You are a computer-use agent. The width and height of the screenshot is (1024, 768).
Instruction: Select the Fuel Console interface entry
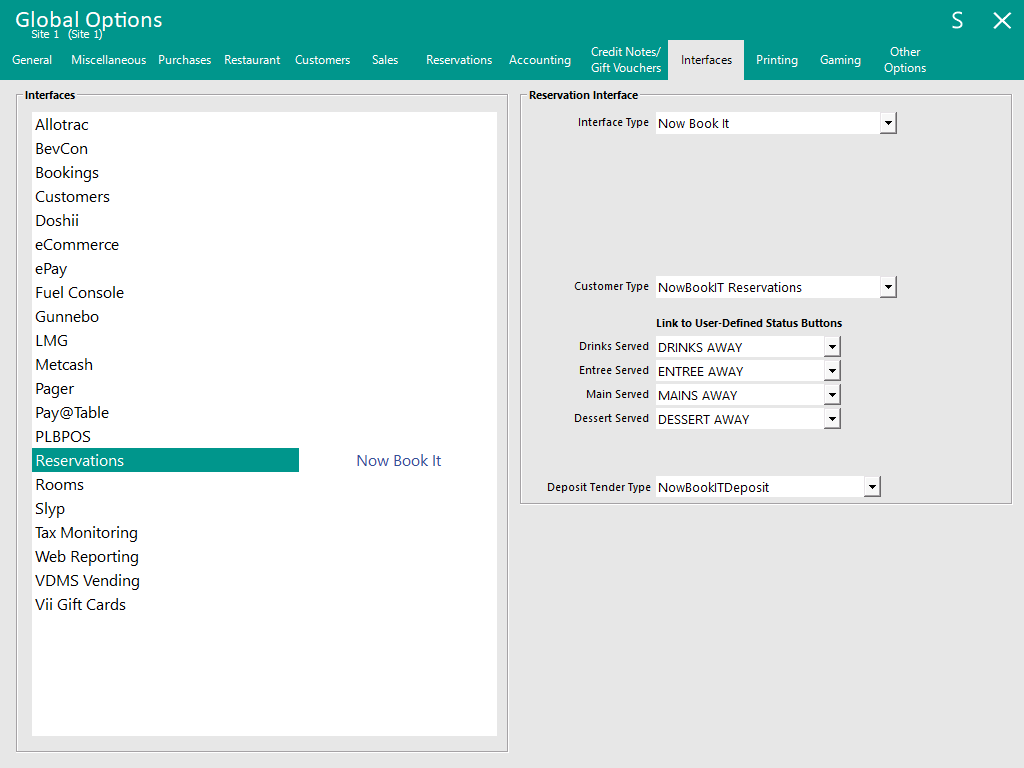[x=80, y=293]
